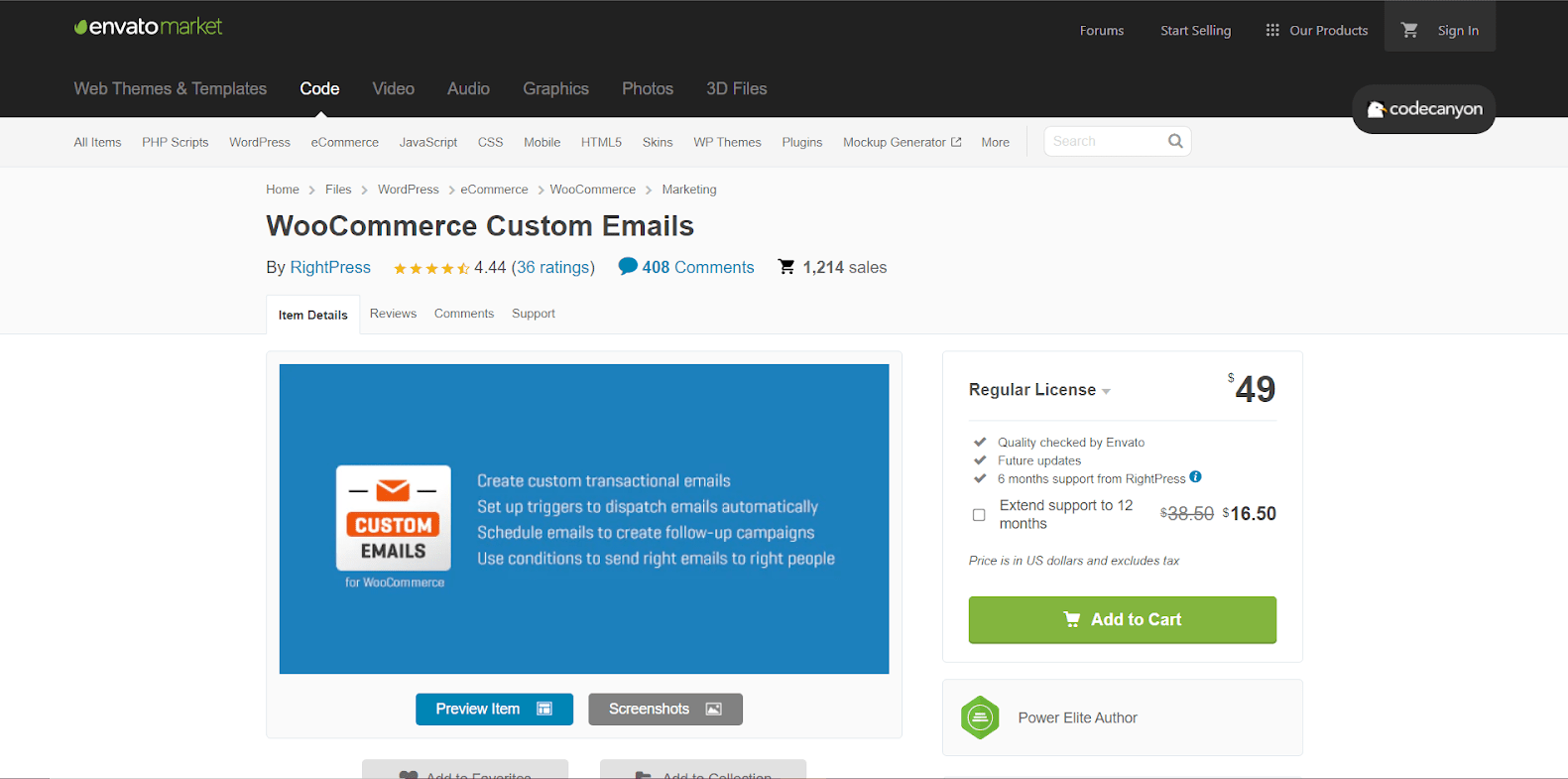Open the 408 Comments link
Image resolution: width=1568 pixels, height=779 pixels.
[698, 267]
